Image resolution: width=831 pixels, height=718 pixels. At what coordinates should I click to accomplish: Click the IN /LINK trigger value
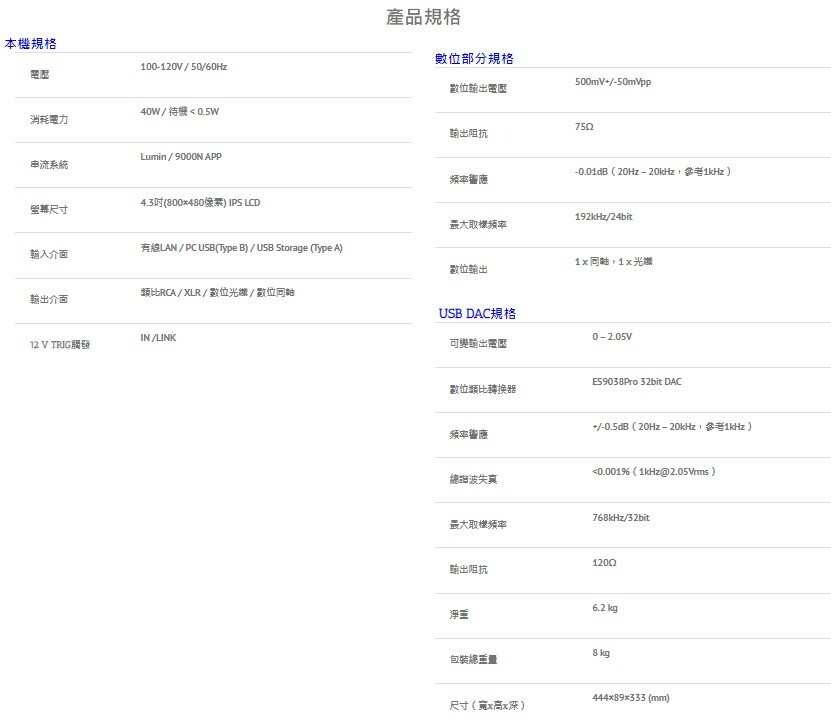pos(158,338)
